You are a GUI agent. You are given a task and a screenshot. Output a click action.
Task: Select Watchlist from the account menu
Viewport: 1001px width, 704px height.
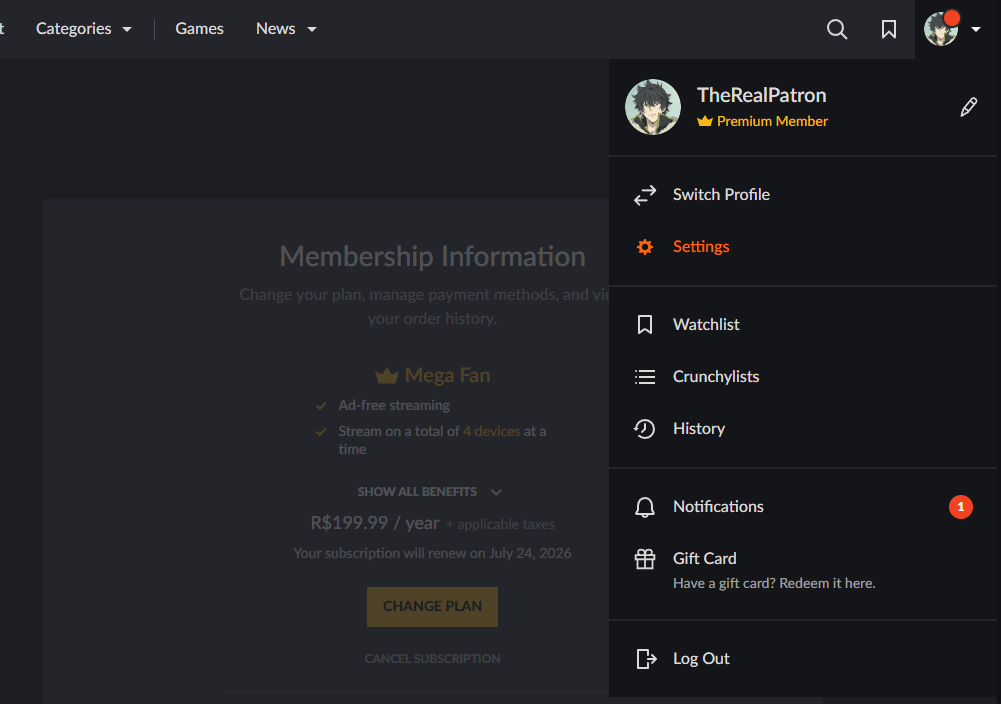[x=706, y=325]
